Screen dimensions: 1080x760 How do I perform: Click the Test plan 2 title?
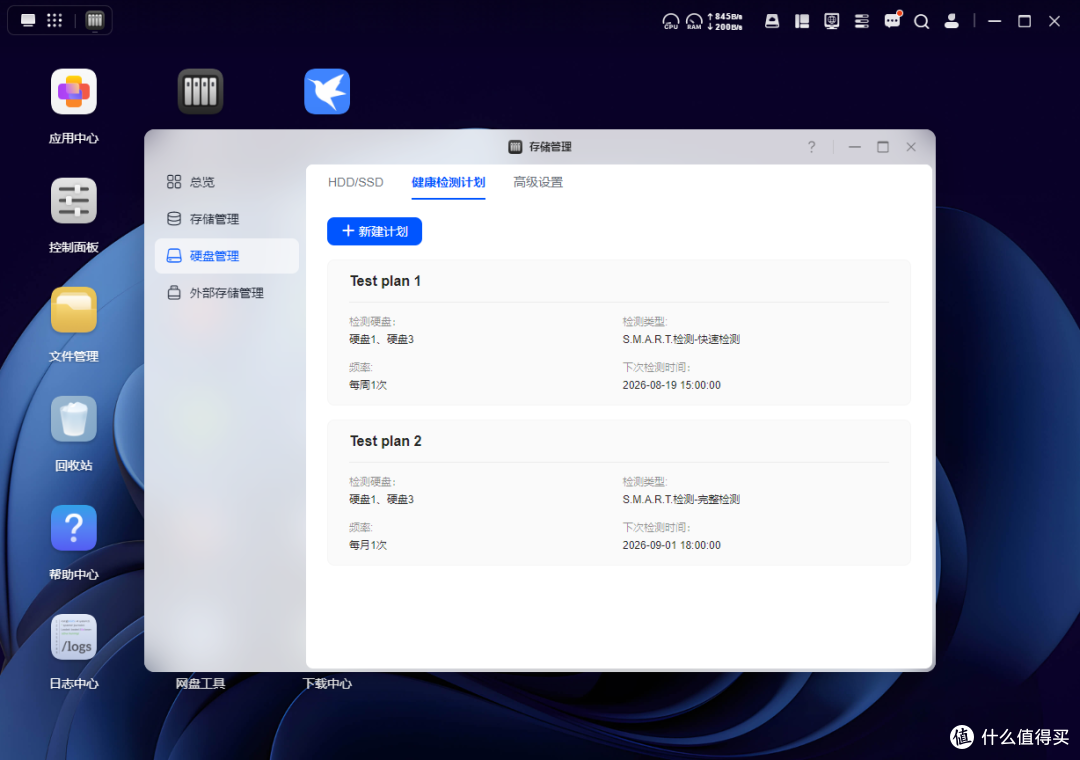click(x=386, y=441)
